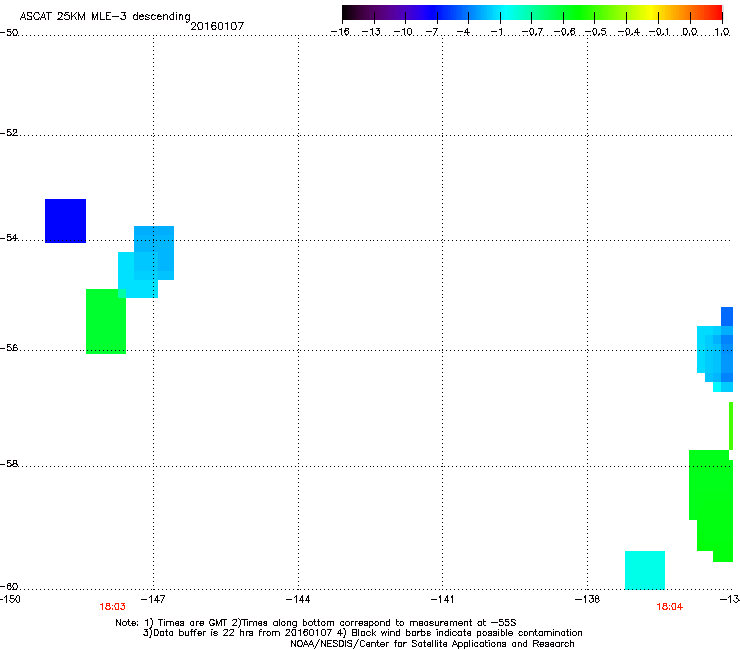Image resolution: width=740 pixels, height=650 pixels.
Task: Click the date label 20160107 under title
Action: 217,26
